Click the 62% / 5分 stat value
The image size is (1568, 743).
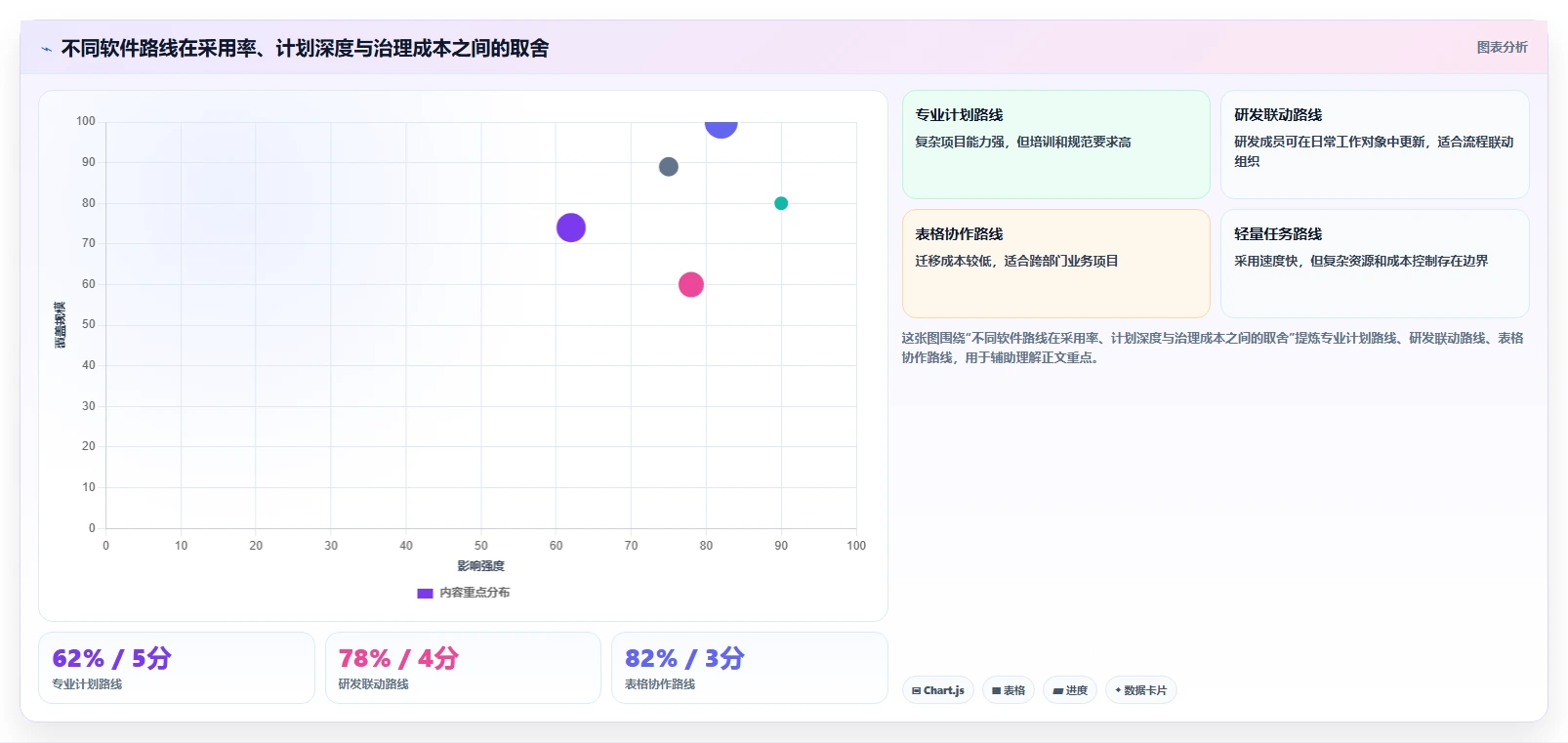click(111, 658)
